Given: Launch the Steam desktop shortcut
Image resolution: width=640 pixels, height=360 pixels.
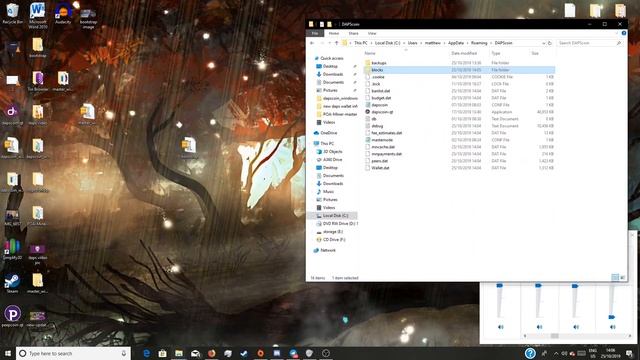Looking at the screenshot, I should 12,282.
